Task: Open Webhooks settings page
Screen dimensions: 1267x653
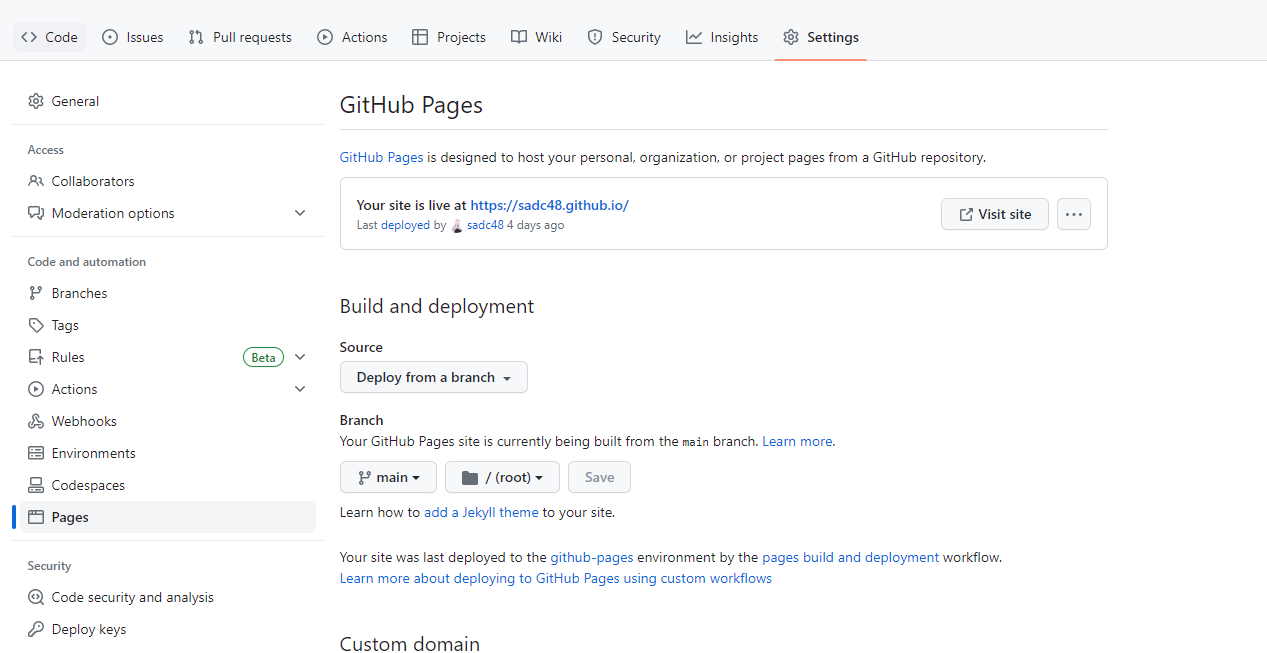Action: [x=168, y=421]
